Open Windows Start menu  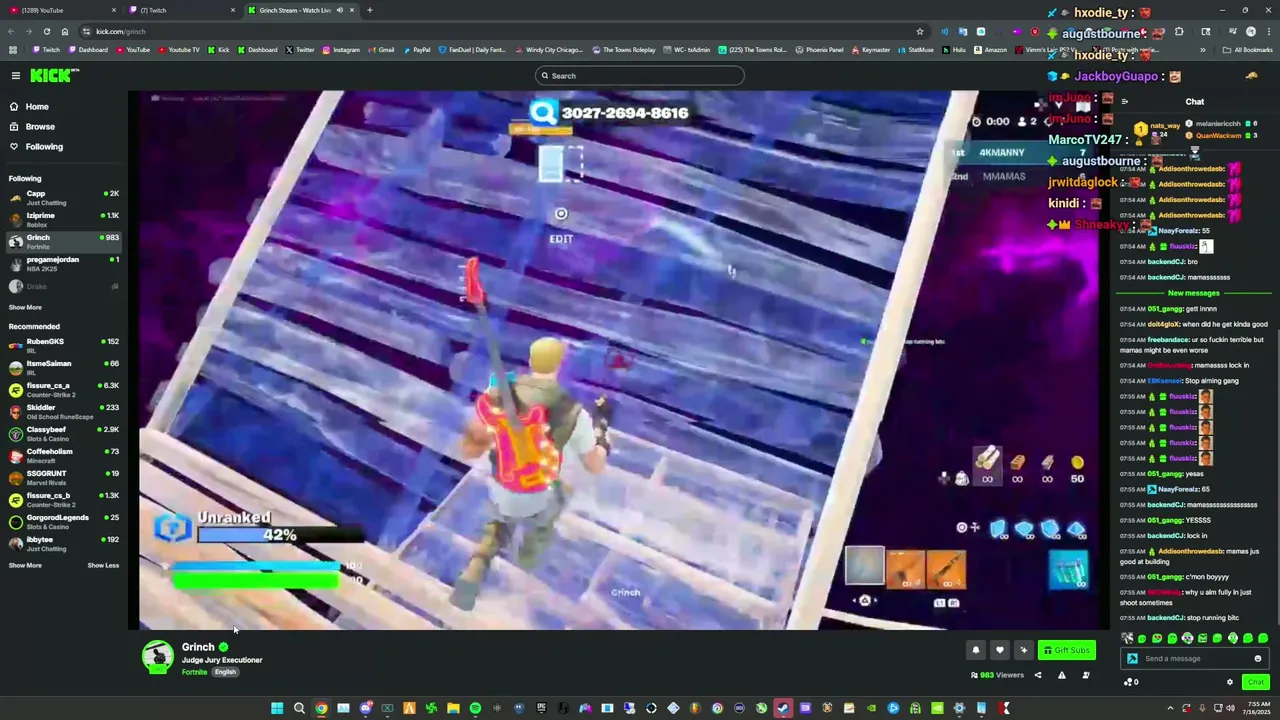277,709
